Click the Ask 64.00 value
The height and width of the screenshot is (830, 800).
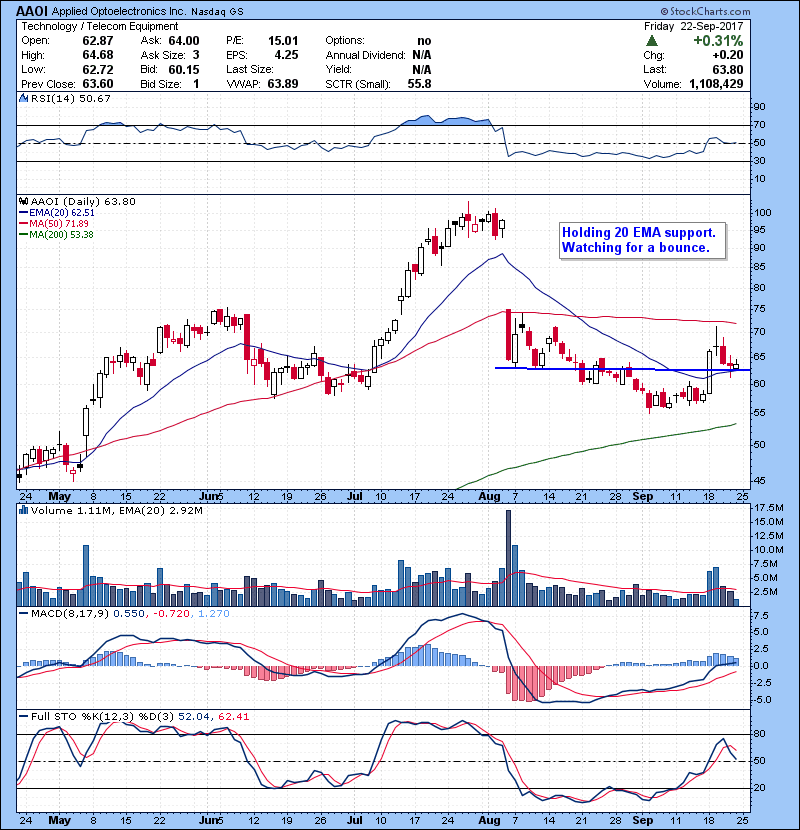[184, 41]
